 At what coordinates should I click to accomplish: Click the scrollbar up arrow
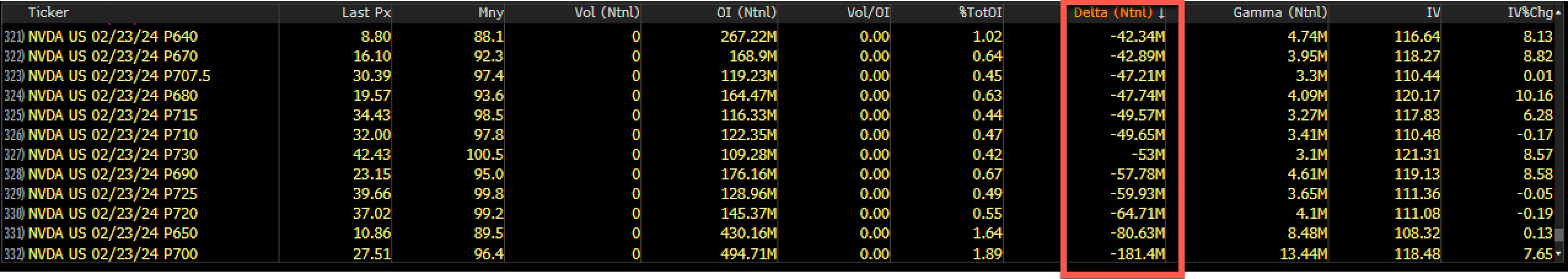[x=1559, y=12]
